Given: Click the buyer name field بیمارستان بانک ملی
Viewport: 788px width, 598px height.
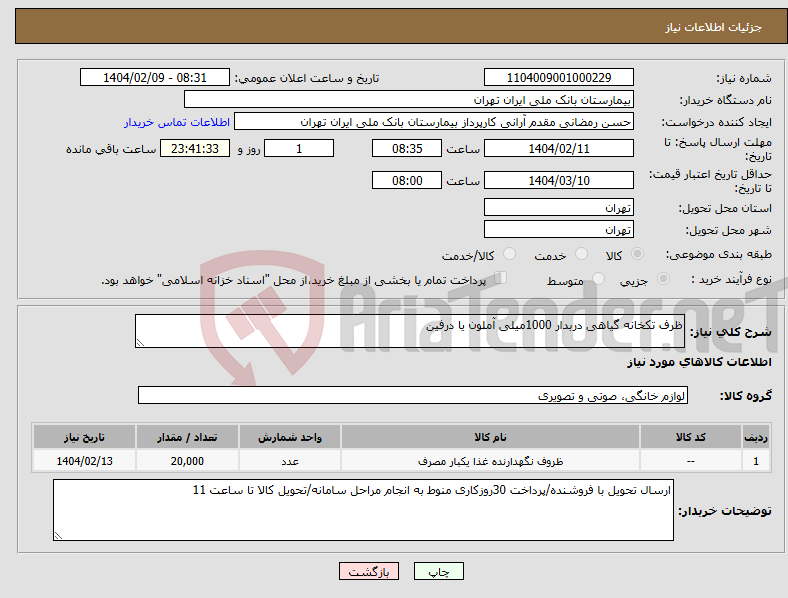Looking at the screenshot, I should (x=409, y=99).
